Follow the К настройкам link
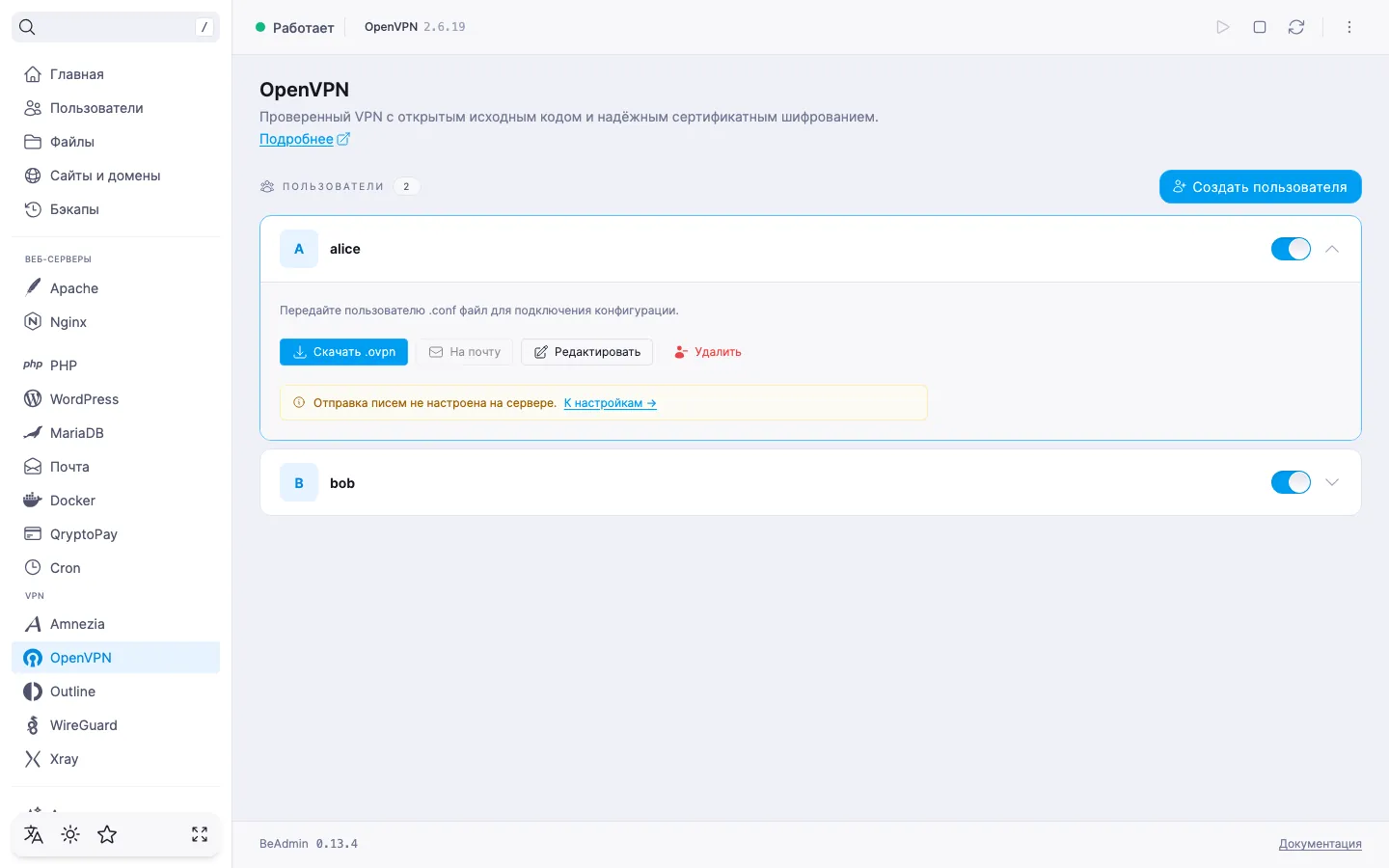The width and height of the screenshot is (1389, 868). tap(611, 403)
